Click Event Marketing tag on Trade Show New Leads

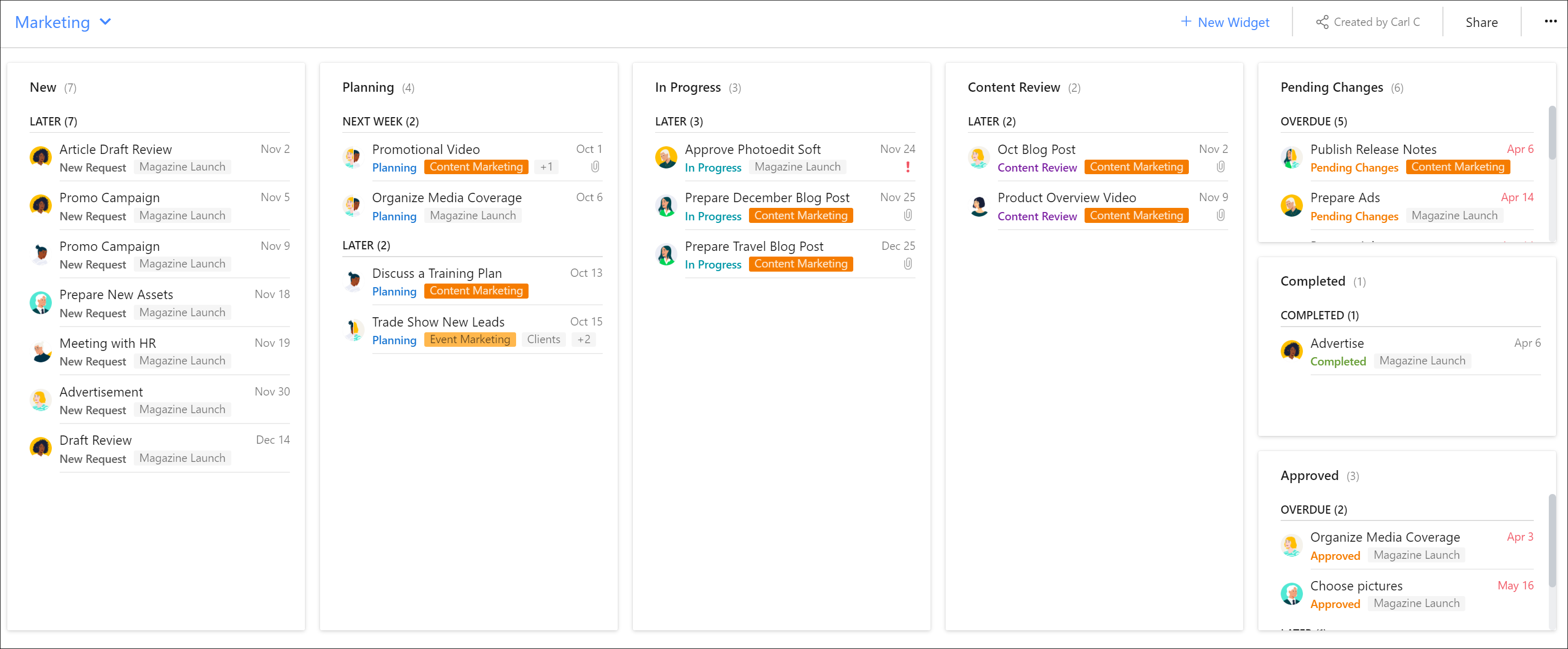point(469,340)
